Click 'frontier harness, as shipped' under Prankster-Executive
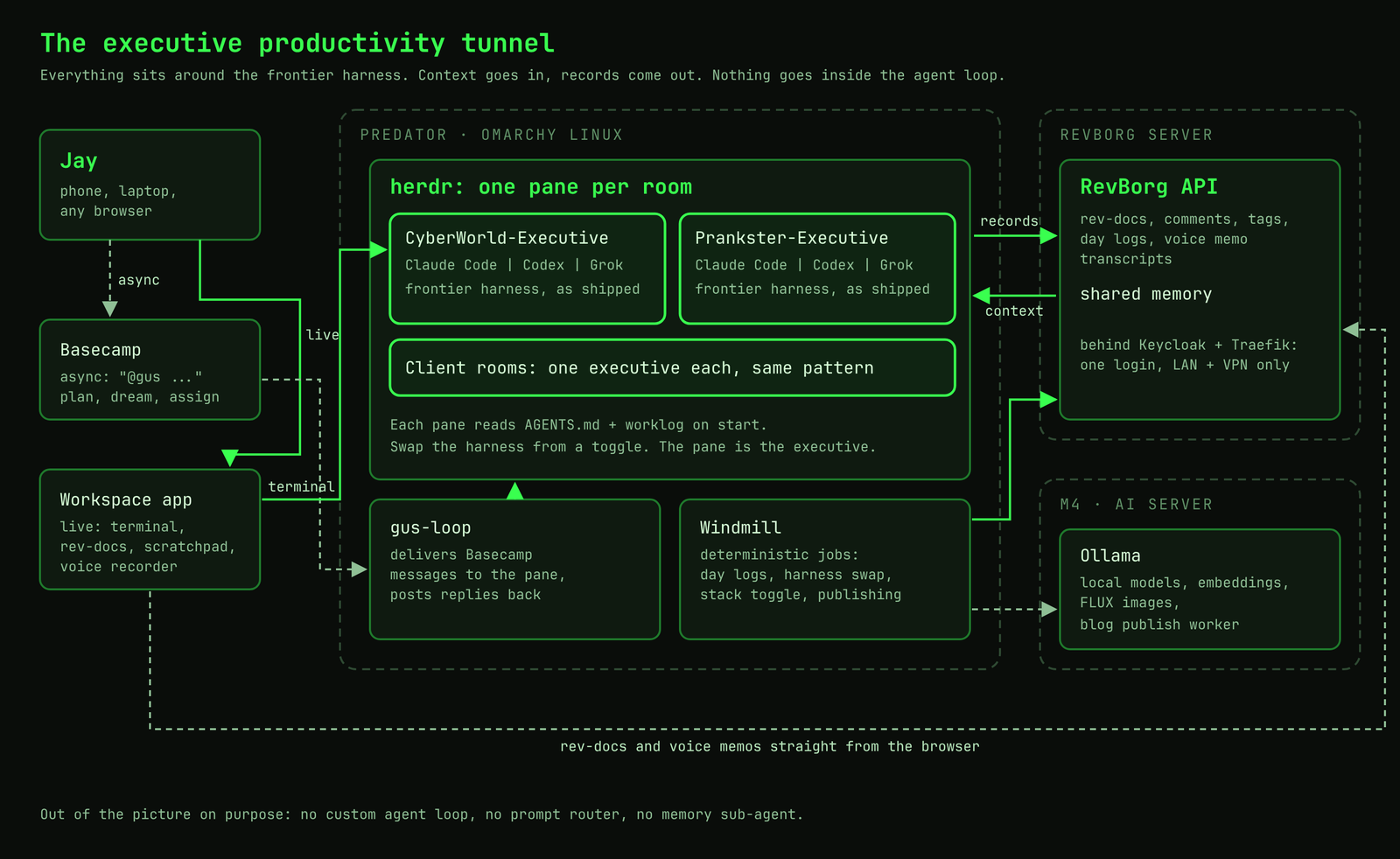 tap(813, 290)
